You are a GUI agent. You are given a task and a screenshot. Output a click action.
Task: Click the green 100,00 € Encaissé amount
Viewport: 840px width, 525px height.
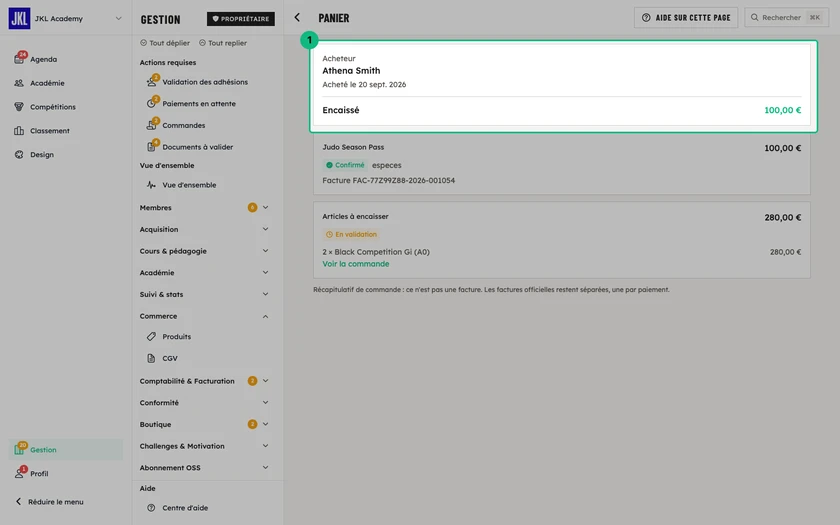coord(783,110)
